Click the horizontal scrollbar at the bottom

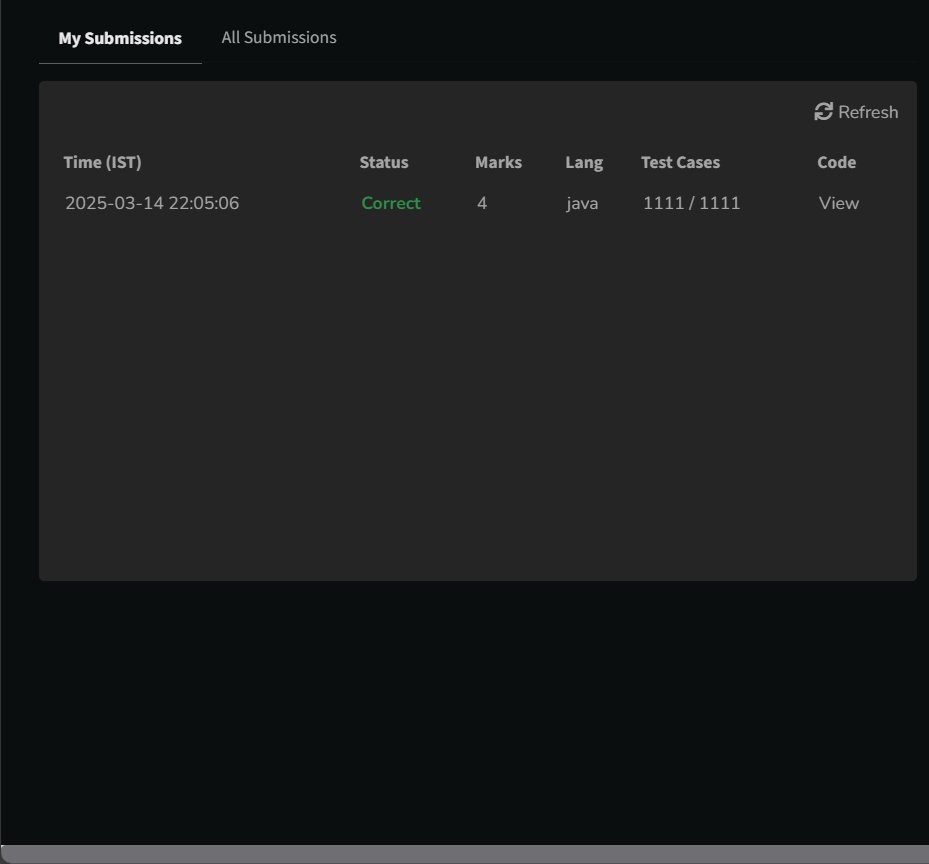(x=464, y=854)
